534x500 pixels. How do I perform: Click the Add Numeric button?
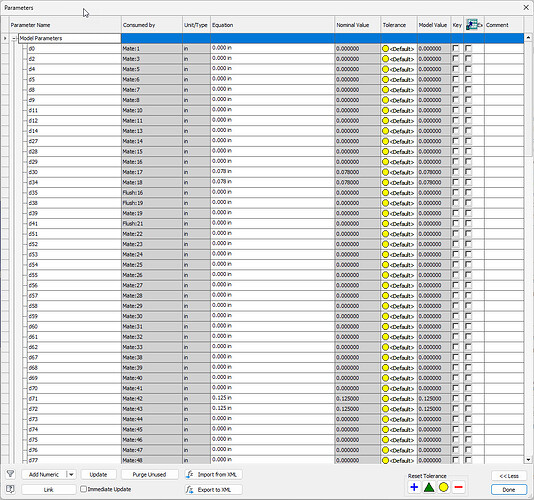coord(44,474)
